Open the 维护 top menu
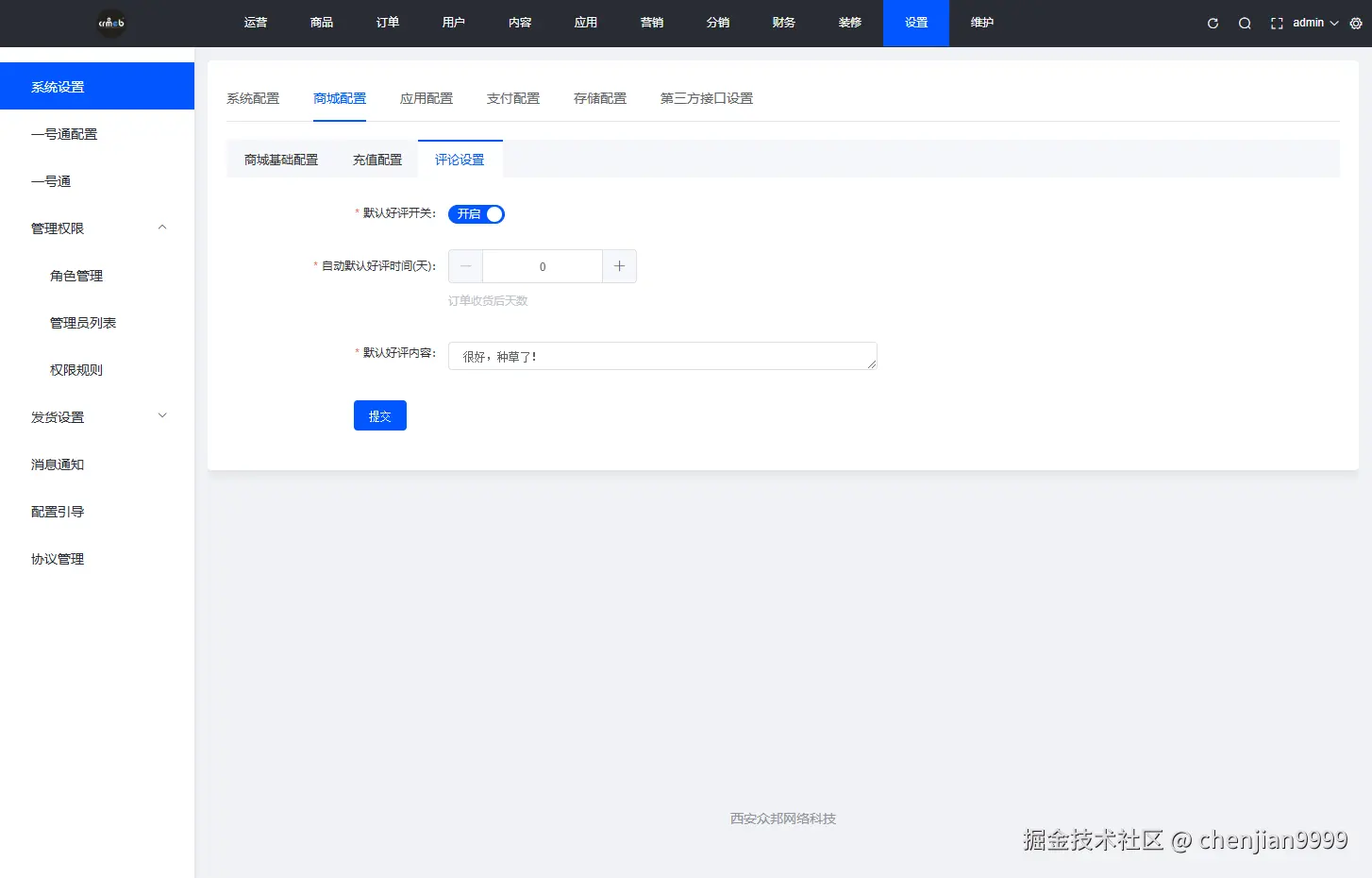 click(x=982, y=23)
